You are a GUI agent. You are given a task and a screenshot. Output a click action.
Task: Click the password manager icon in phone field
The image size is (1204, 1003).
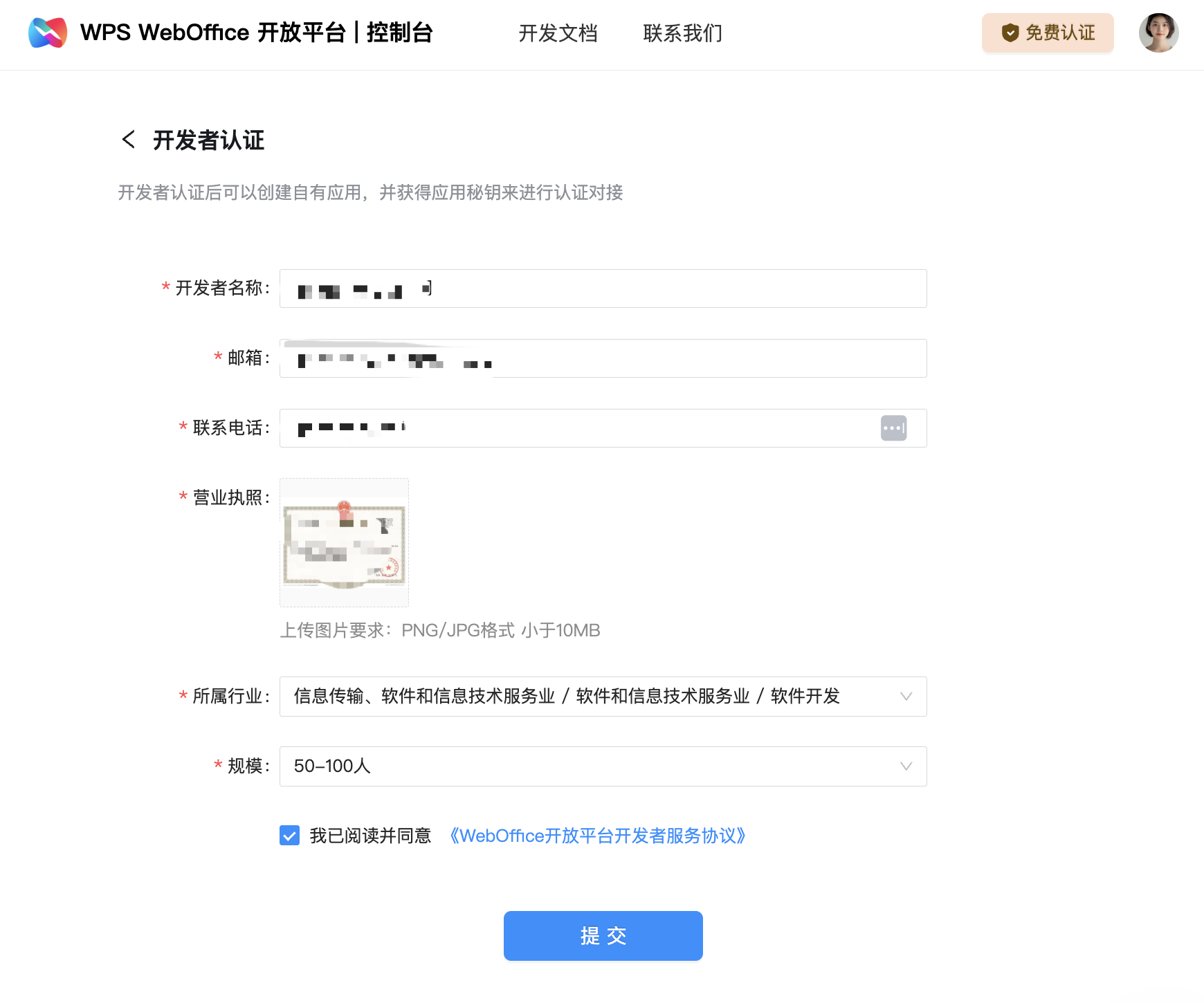[893, 428]
